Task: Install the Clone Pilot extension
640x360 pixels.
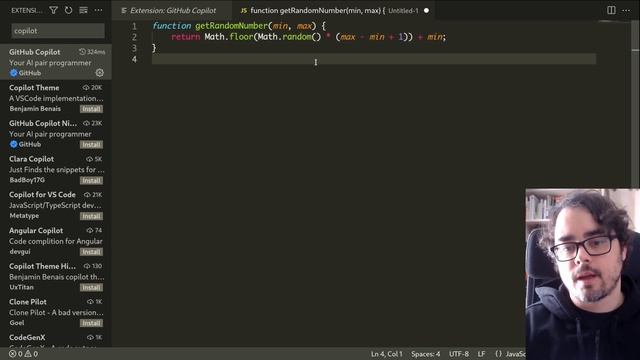Action: tap(91, 323)
